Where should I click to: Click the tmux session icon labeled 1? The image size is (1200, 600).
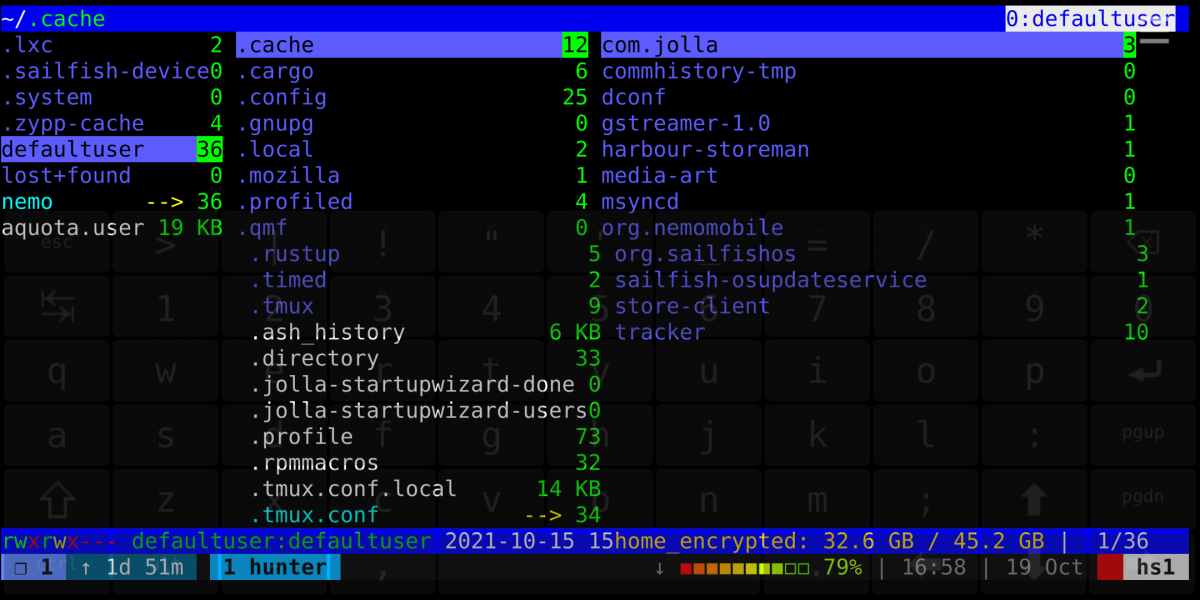33,568
